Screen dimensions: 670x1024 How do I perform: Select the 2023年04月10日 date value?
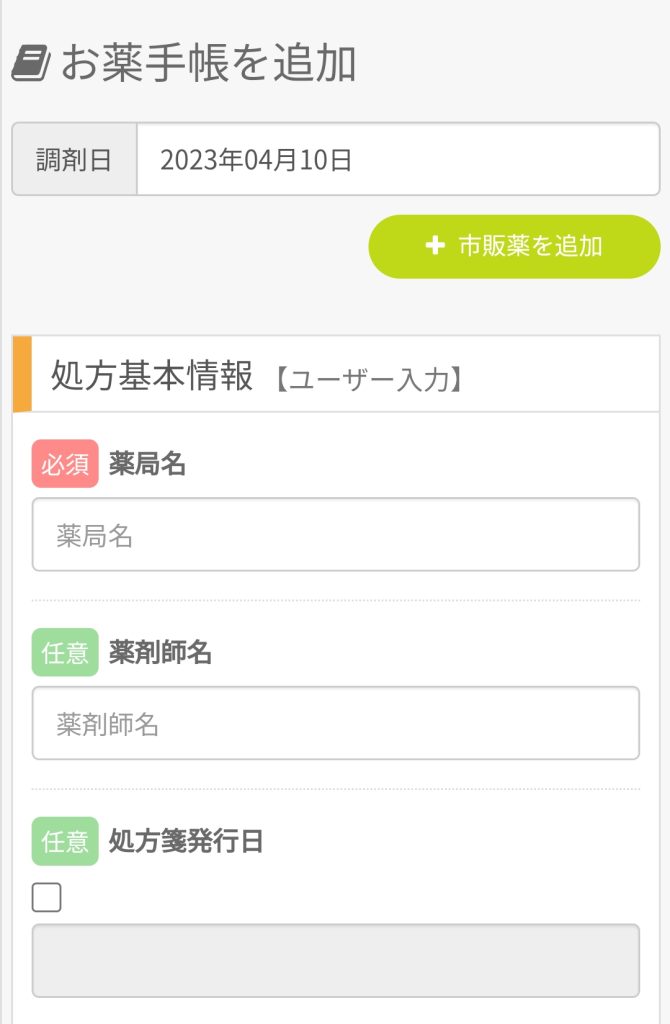[256, 160]
